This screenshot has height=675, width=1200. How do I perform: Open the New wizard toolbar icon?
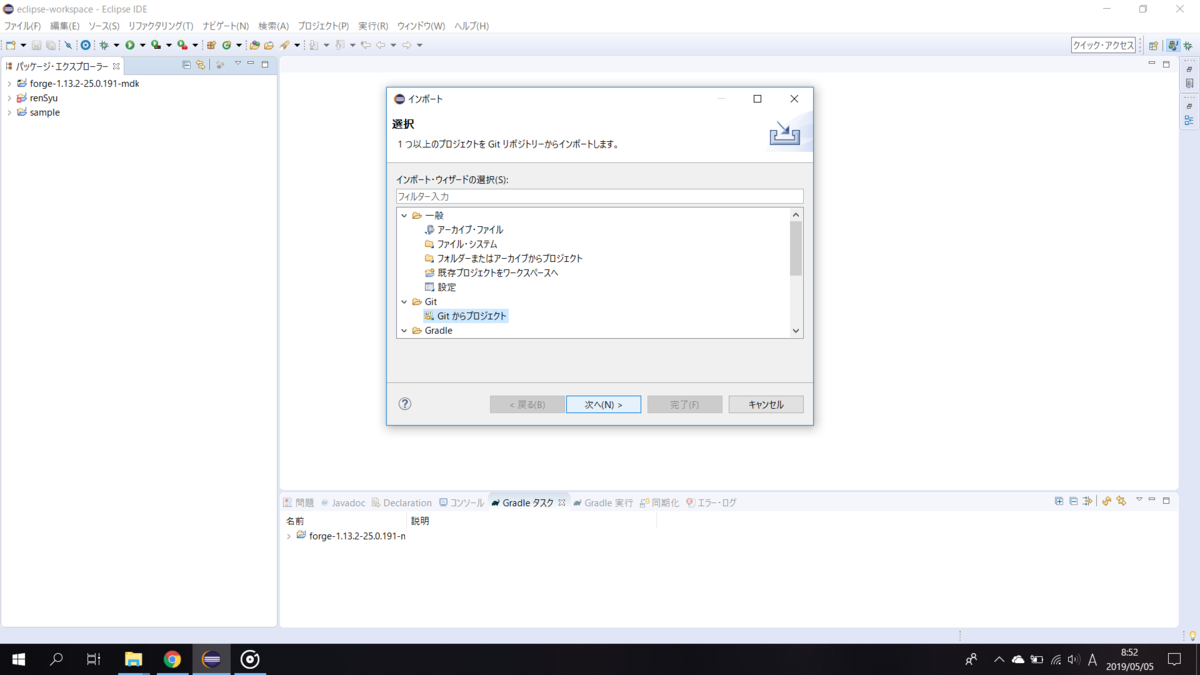[13, 45]
